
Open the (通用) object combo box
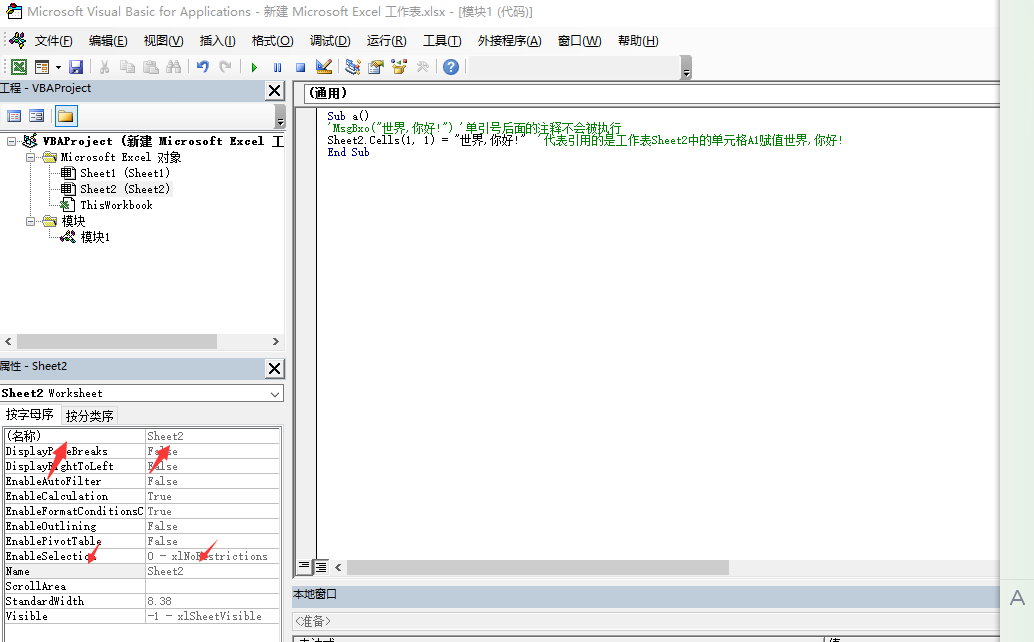tap(652, 93)
